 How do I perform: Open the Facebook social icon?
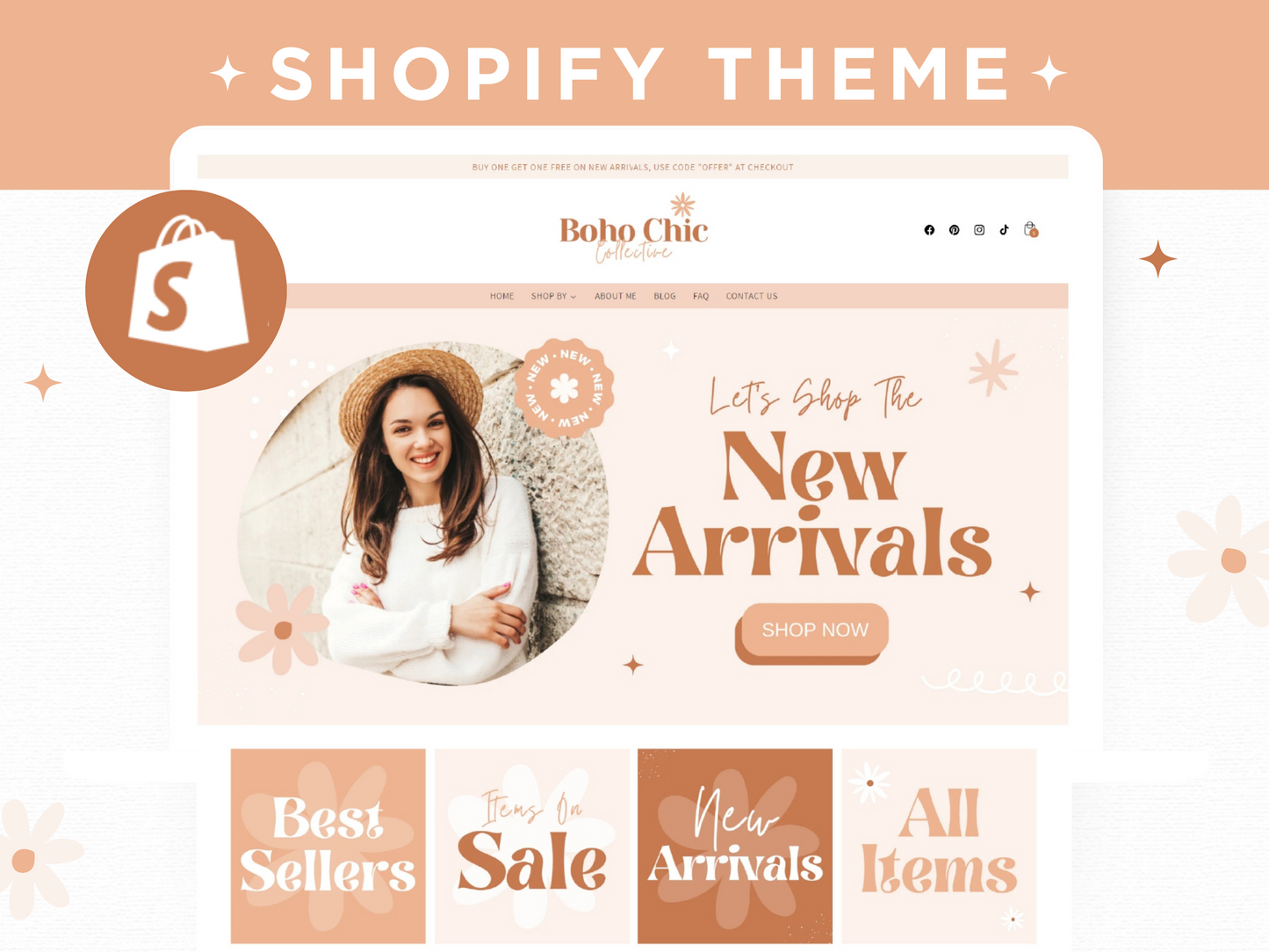point(929,230)
